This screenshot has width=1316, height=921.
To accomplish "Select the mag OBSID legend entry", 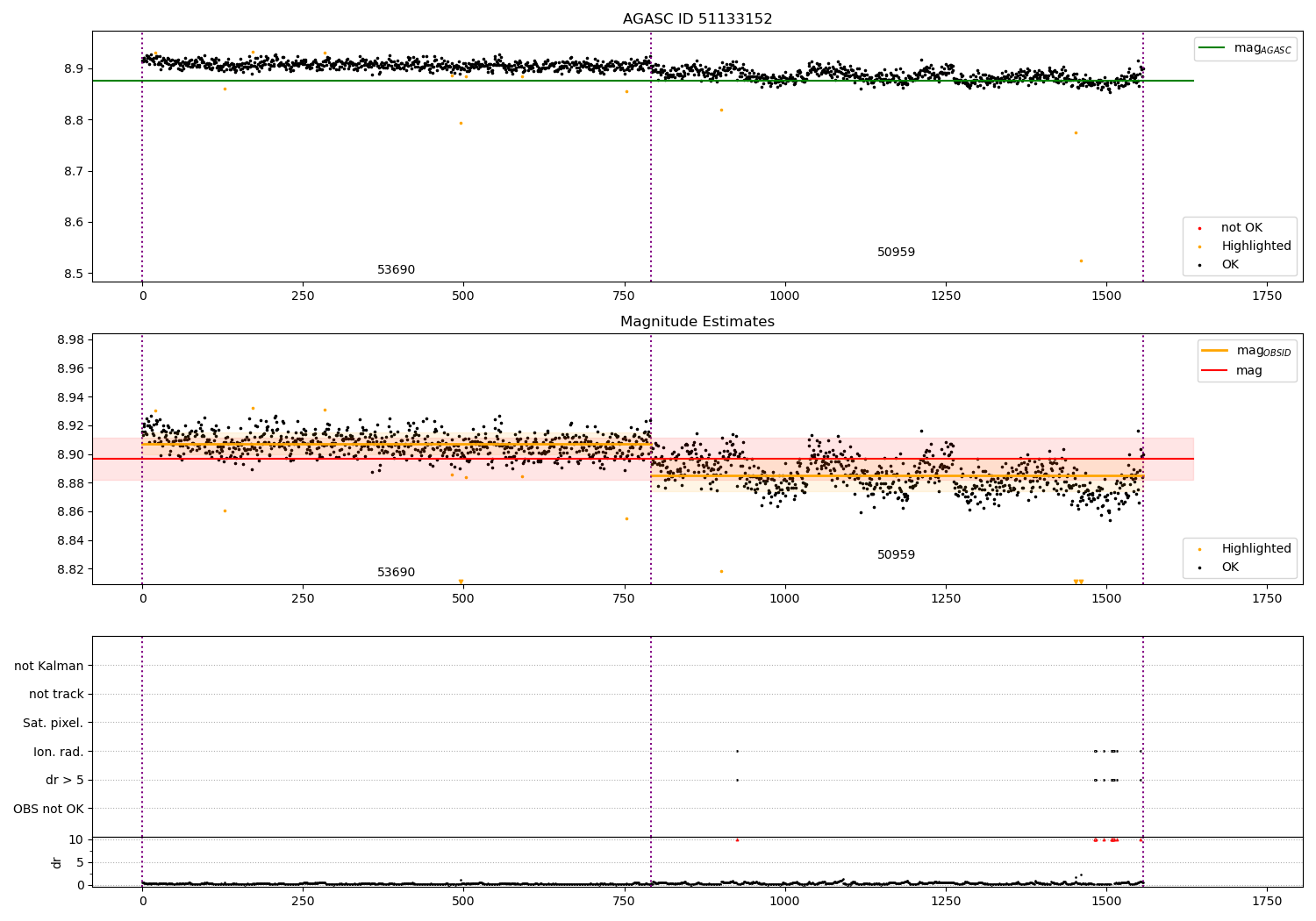I will 1247,352.
